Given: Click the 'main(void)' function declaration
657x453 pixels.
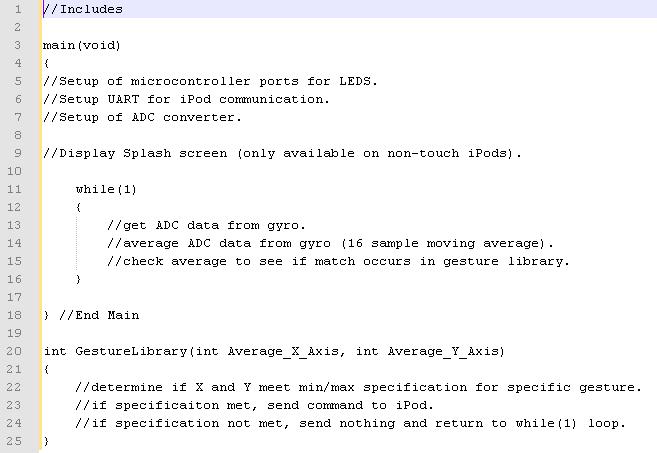Looking at the screenshot, I should click(82, 45).
